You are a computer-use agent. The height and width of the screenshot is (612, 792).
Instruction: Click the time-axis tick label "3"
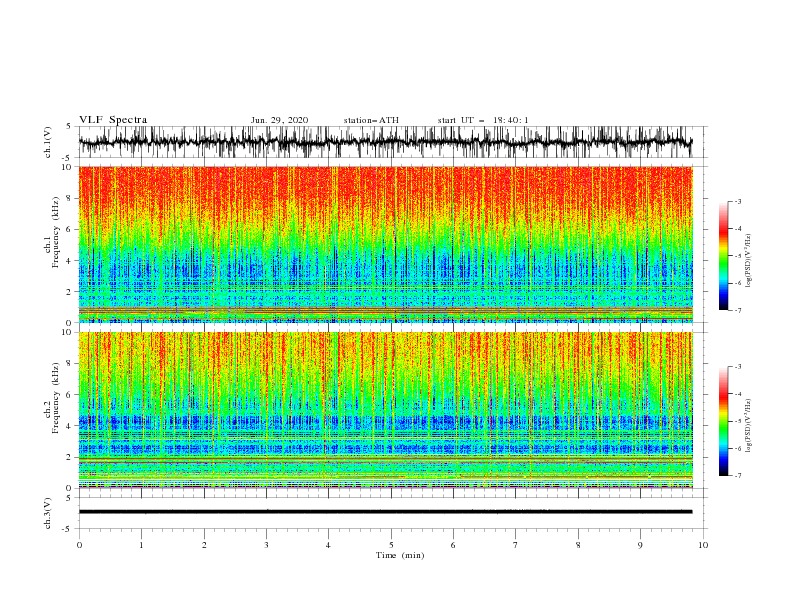click(x=266, y=545)
